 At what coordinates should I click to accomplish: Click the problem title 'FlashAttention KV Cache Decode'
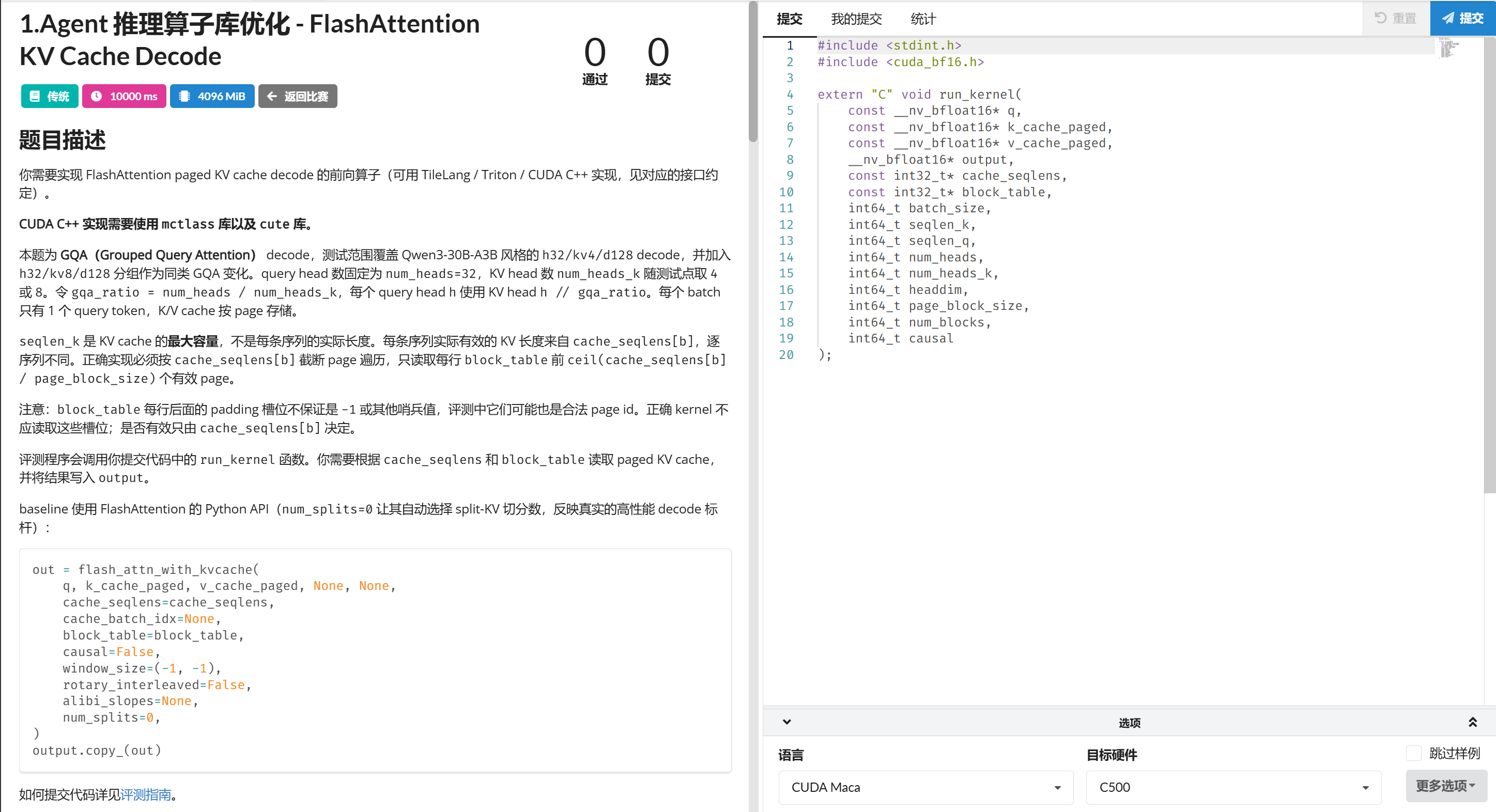coord(250,39)
